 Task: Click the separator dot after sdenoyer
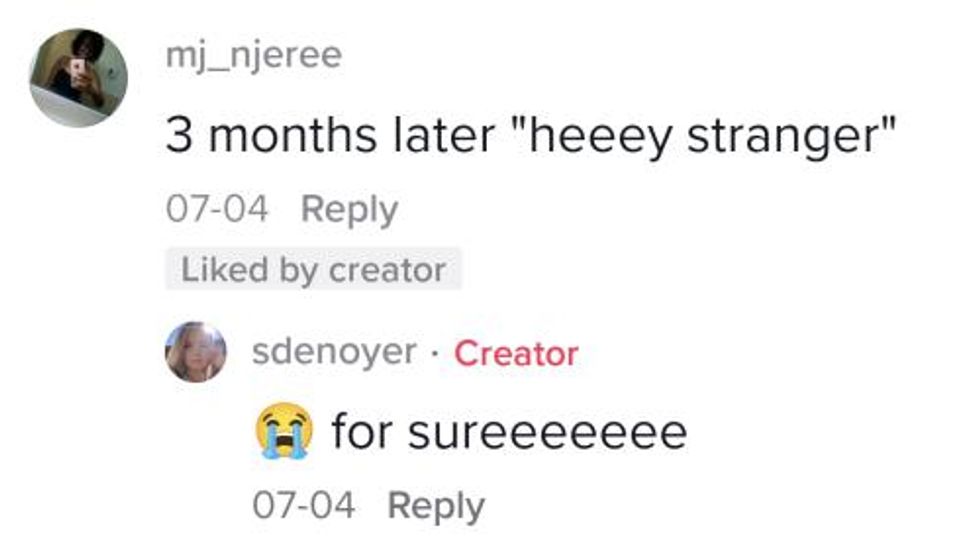435,353
